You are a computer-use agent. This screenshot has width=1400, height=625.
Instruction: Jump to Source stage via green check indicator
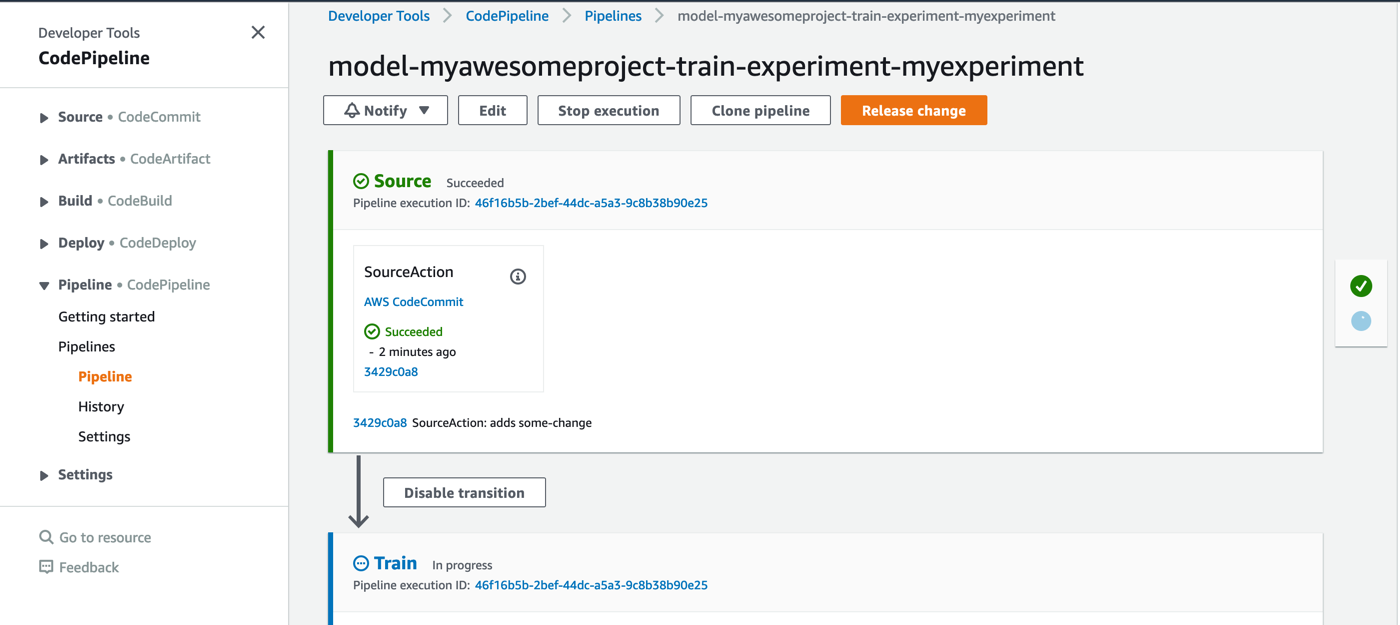[x=1361, y=286]
